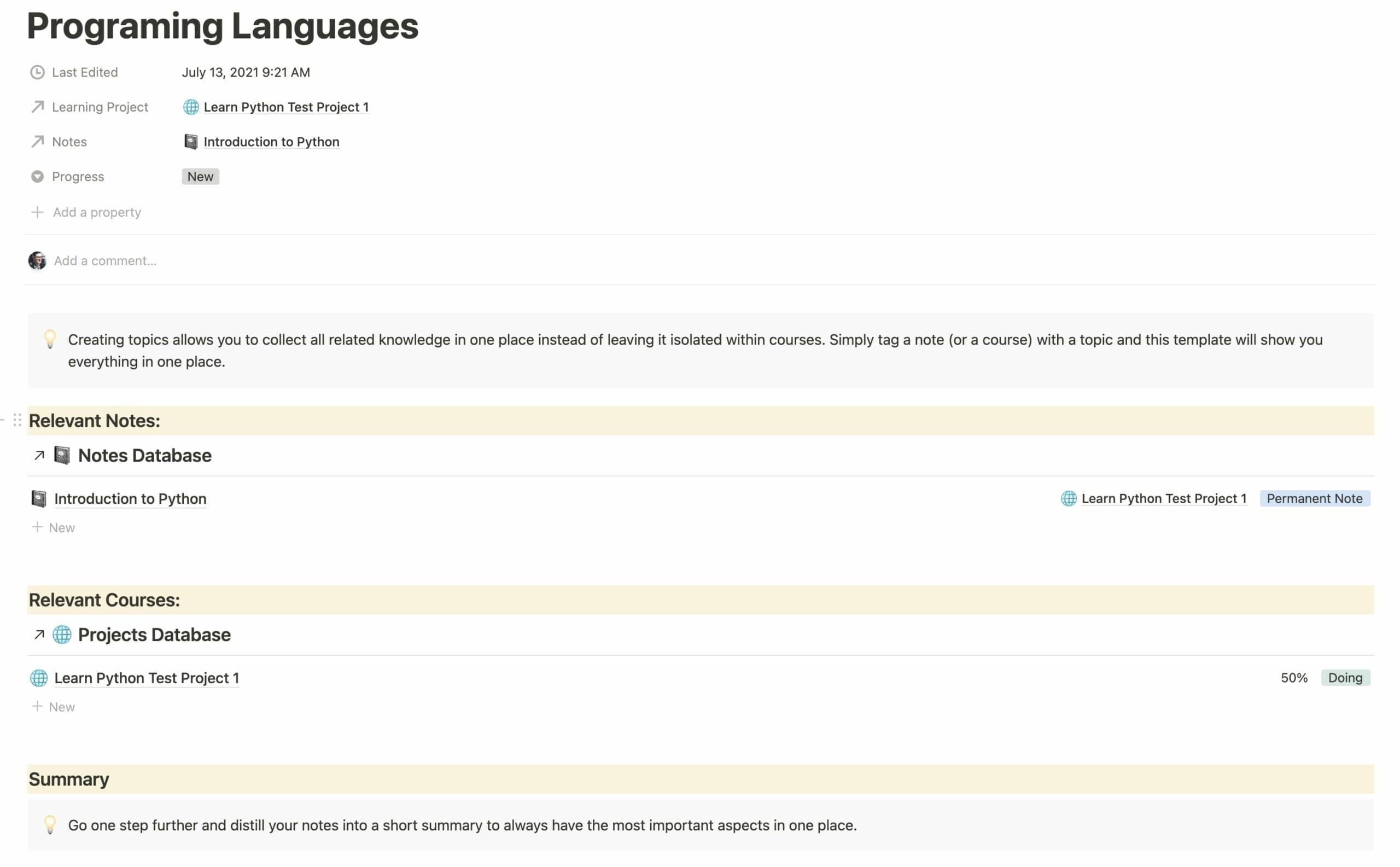The height and width of the screenshot is (867, 1400).
Task: Click the 50% progress value
Action: point(1293,677)
